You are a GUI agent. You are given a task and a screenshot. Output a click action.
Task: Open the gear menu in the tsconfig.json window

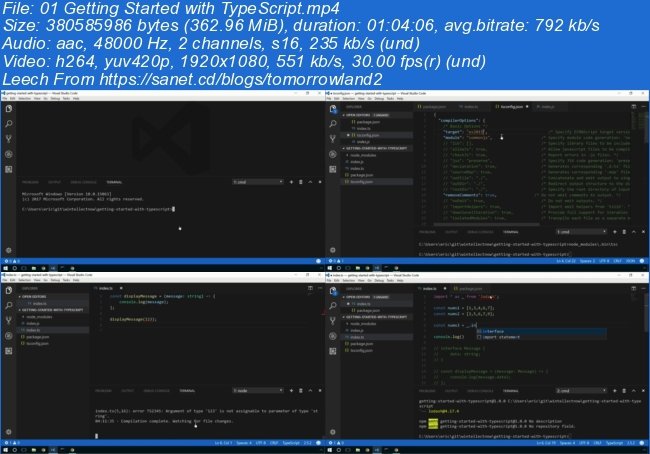pos(333,250)
